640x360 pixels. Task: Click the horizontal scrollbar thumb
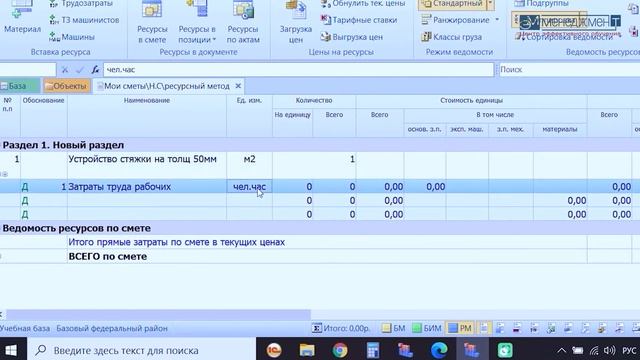[158, 314]
